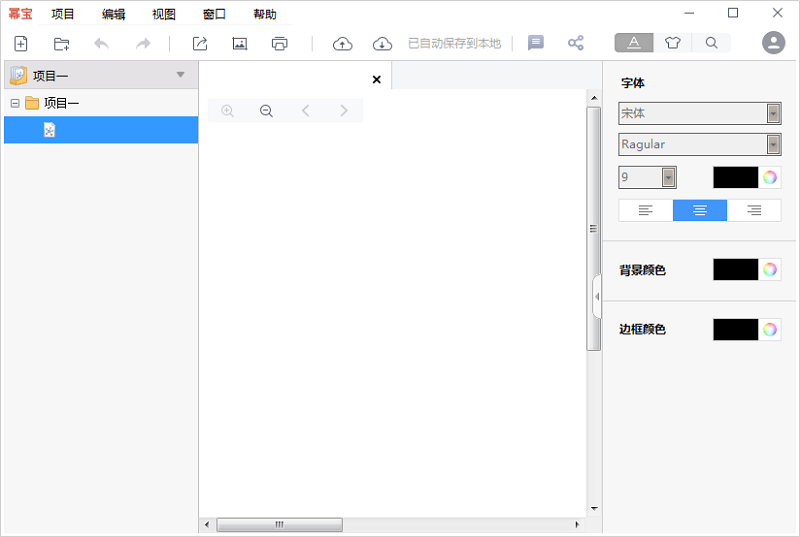Click the new folder icon

(x=62, y=44)
